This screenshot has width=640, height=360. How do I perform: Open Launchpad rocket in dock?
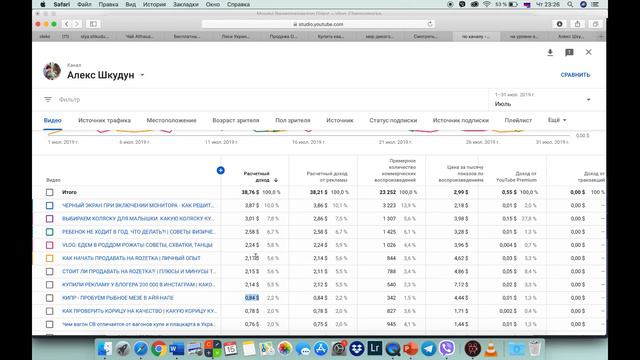coord(122,349)
